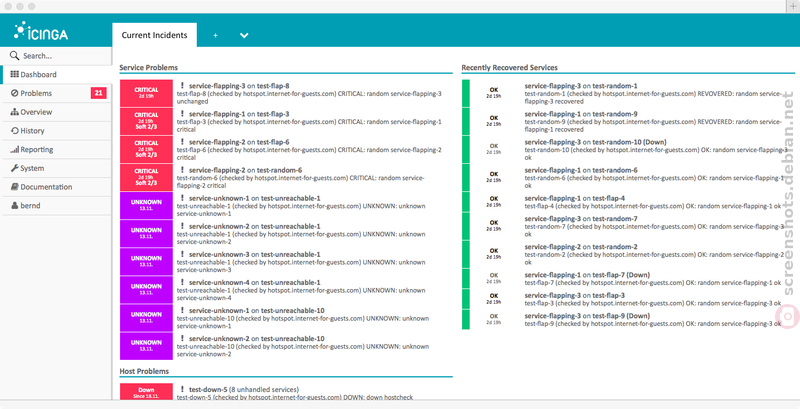Open service-unknown-1 on test-unreachable-10
Screen dimensions: 800x409
click(257, 310)
